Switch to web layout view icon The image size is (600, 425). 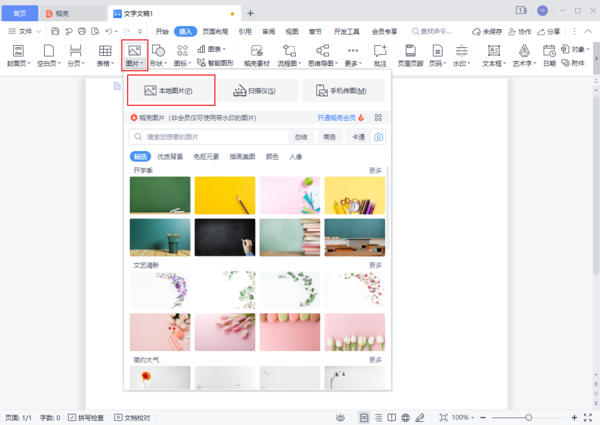[406, 418]
